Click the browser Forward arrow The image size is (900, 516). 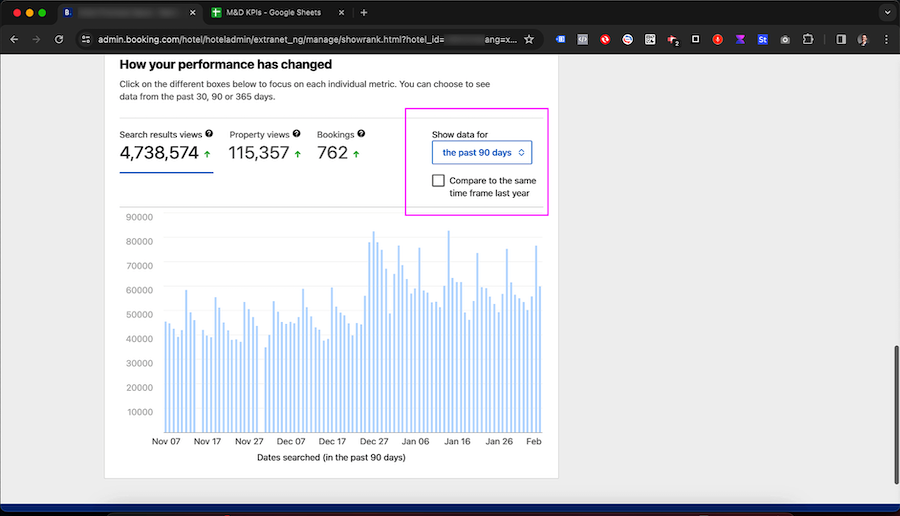[36, 40]
